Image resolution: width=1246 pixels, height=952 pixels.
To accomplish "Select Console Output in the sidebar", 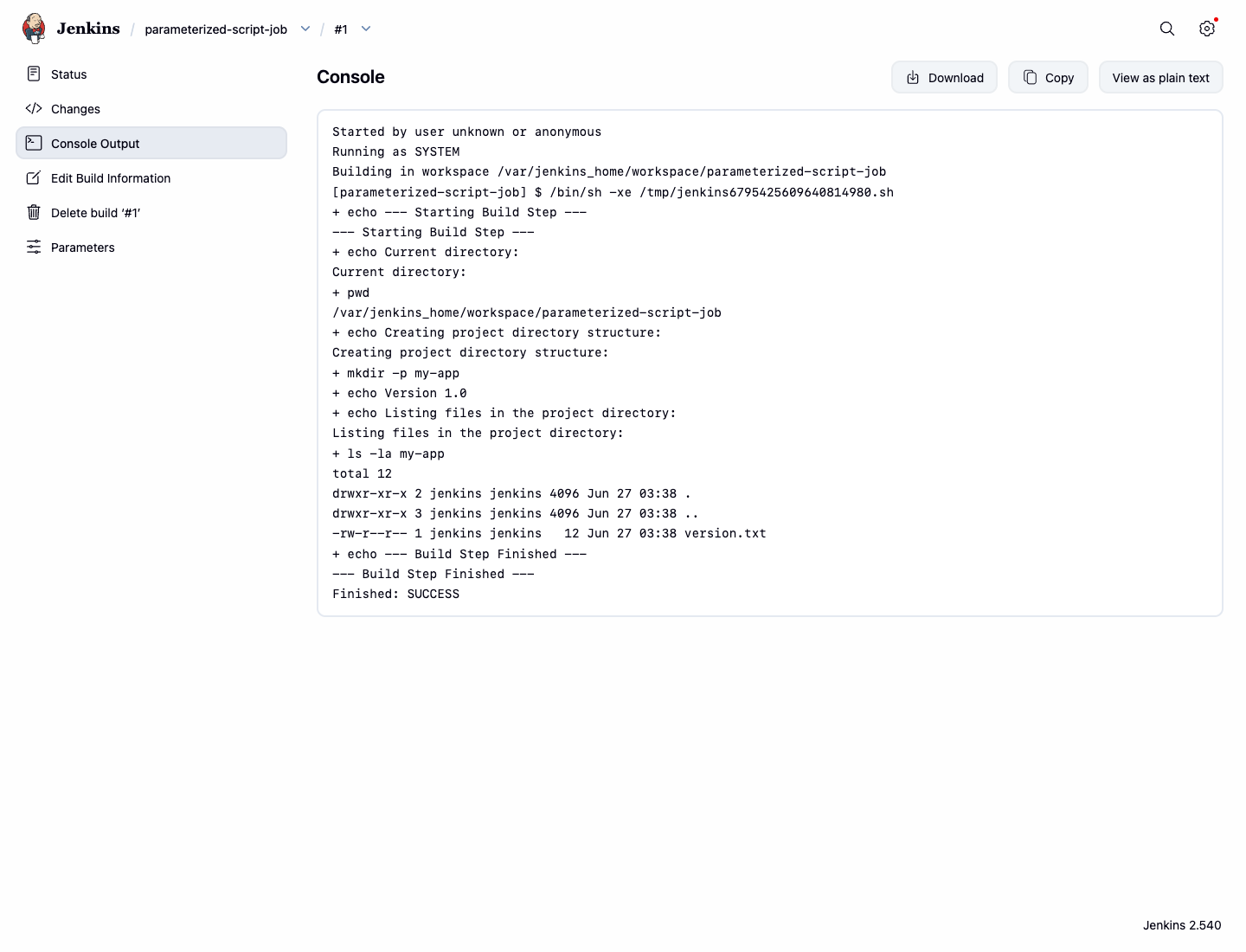I will pyautogui.click(x=151, y=144).
